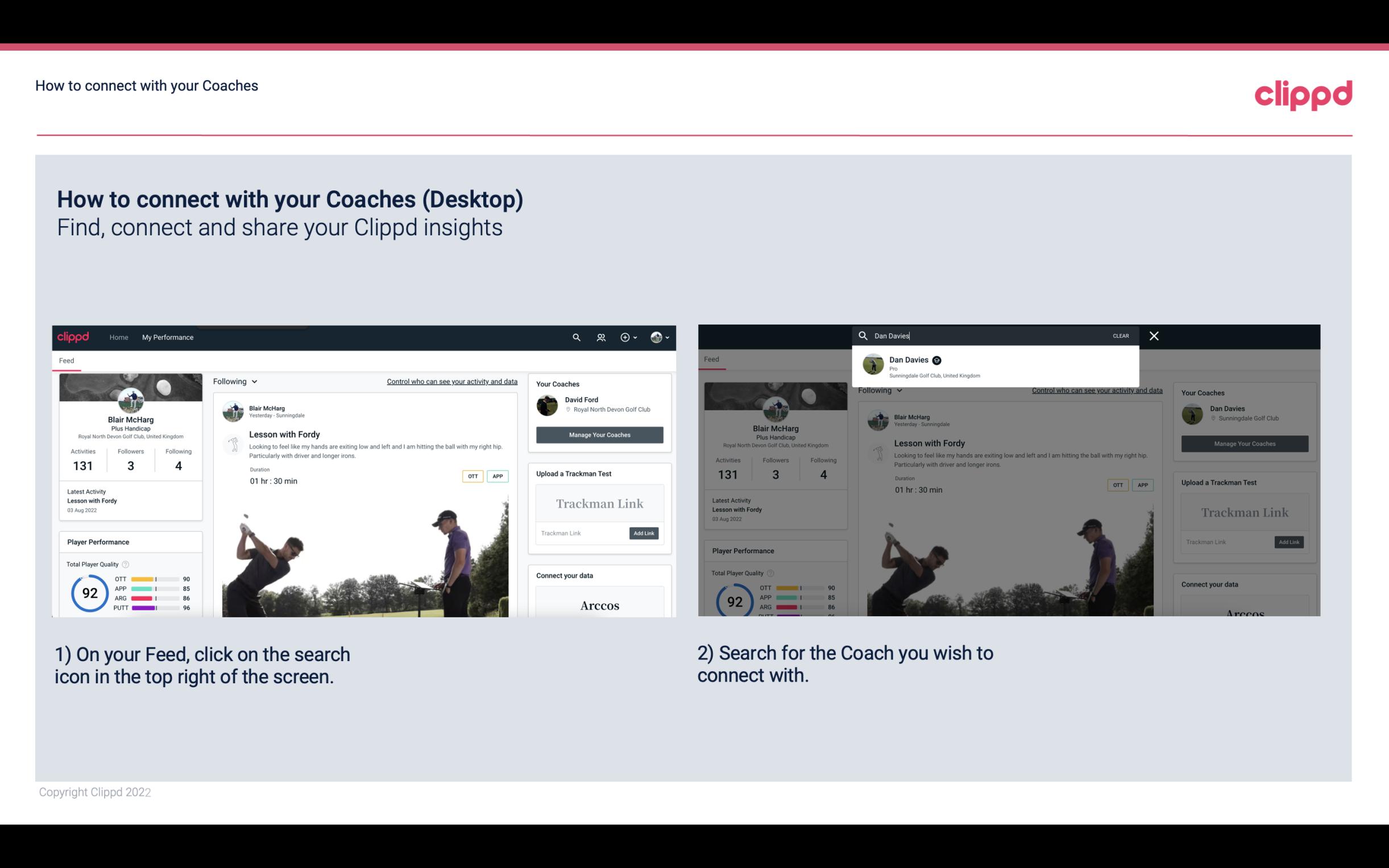Screen dimensions: 1389x868
Task: Click the Add Link button for Trackman
Action: pos(644,532)
